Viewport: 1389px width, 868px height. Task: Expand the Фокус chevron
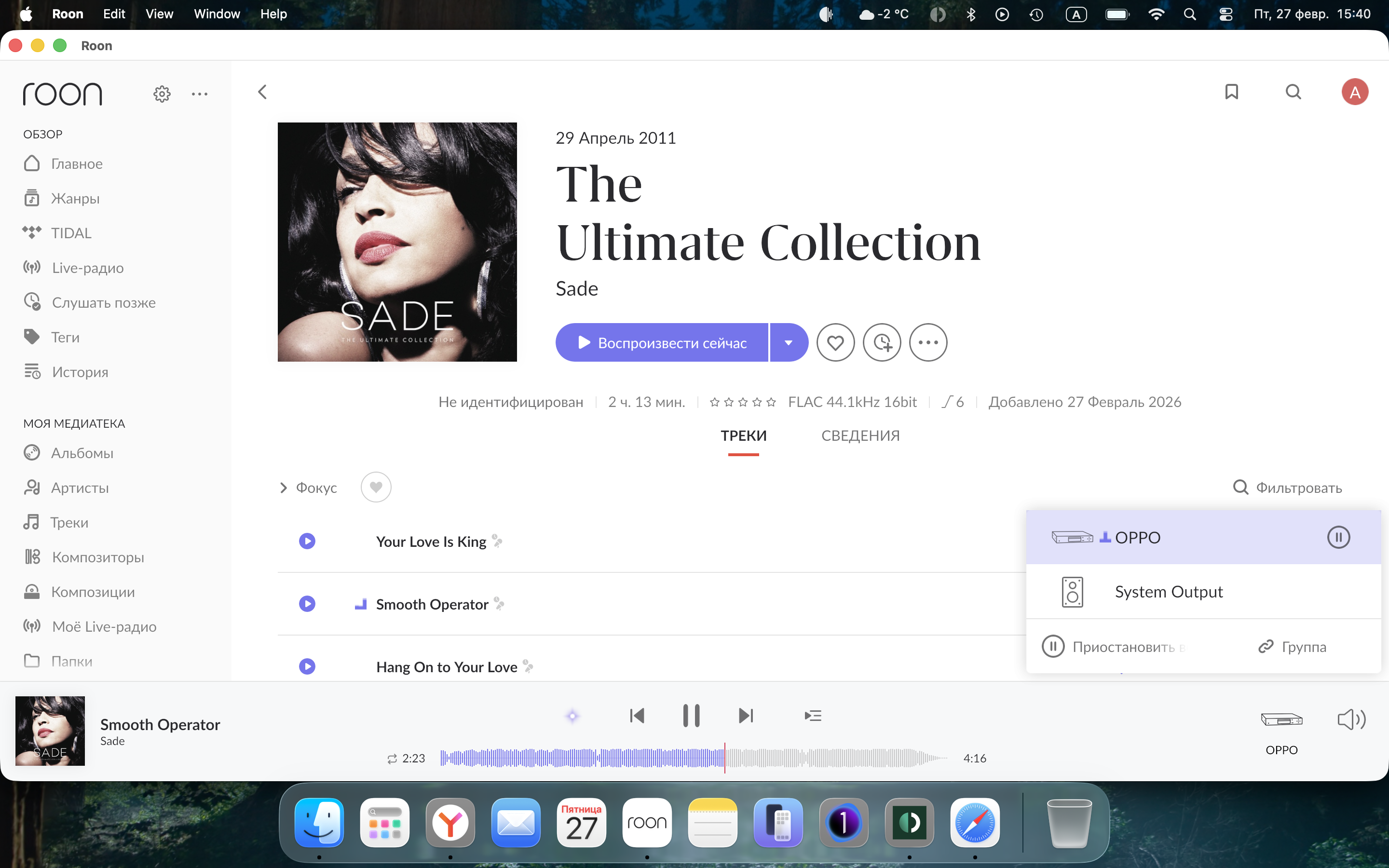[283, 488]
